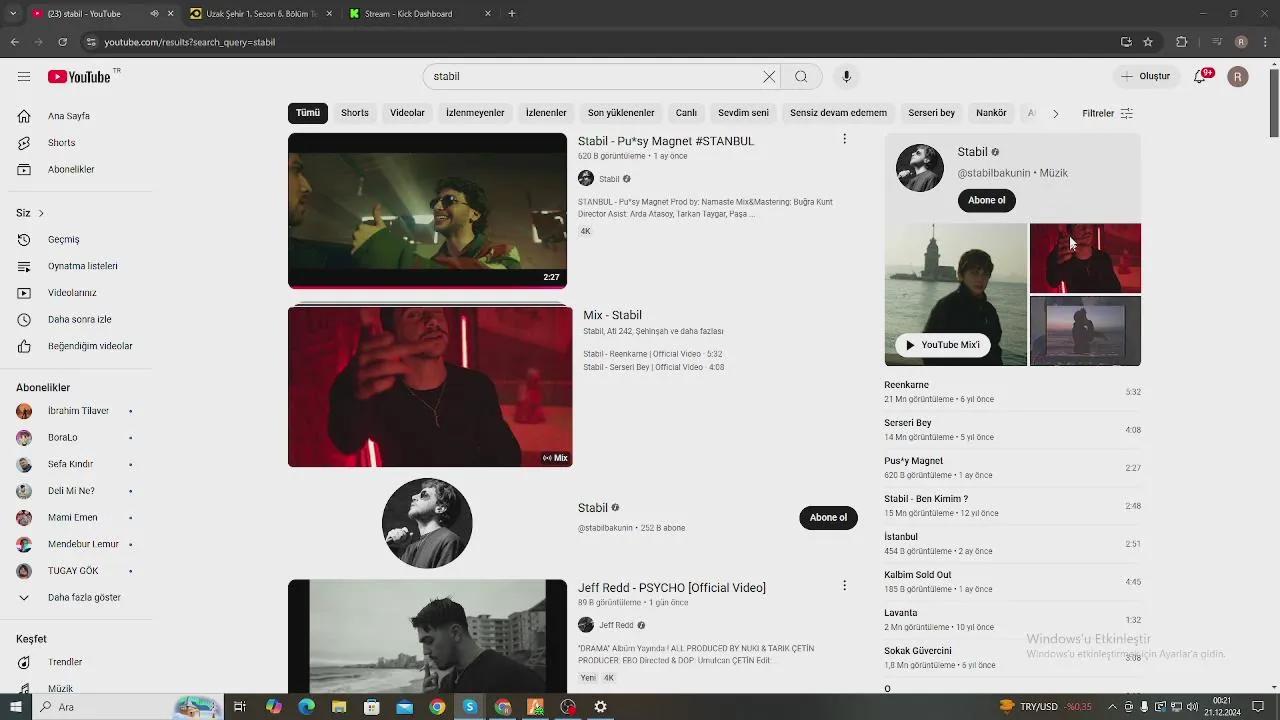Expand the Siz section
Image resolution: width=1280 pixels, height=720 pixels.
[30, 213]
